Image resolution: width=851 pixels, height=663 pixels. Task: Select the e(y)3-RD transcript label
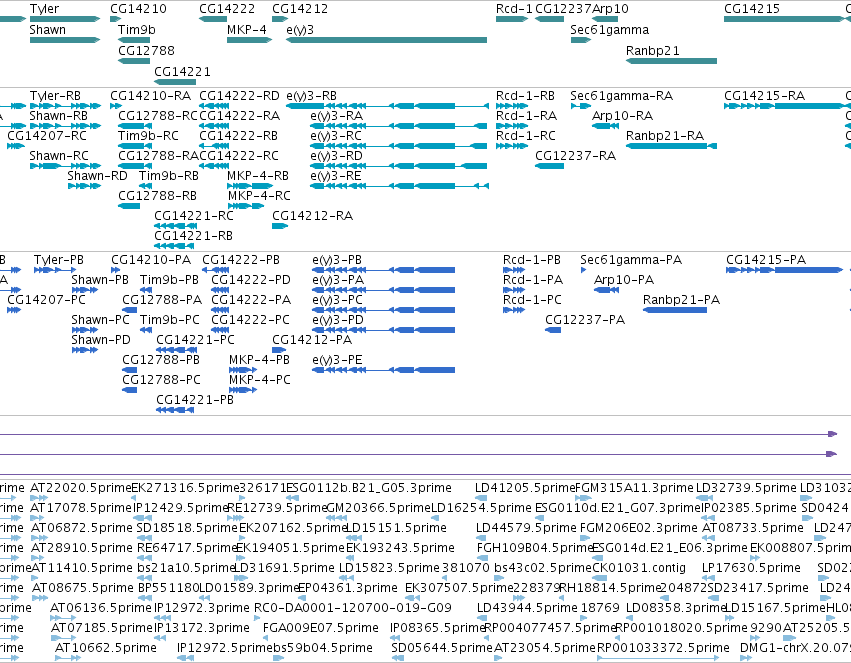(336, 156)
